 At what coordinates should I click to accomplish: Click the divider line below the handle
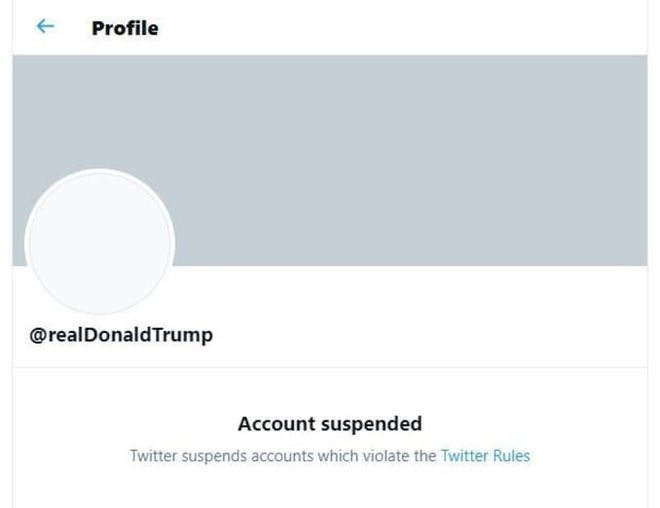[x=330, y=367]
